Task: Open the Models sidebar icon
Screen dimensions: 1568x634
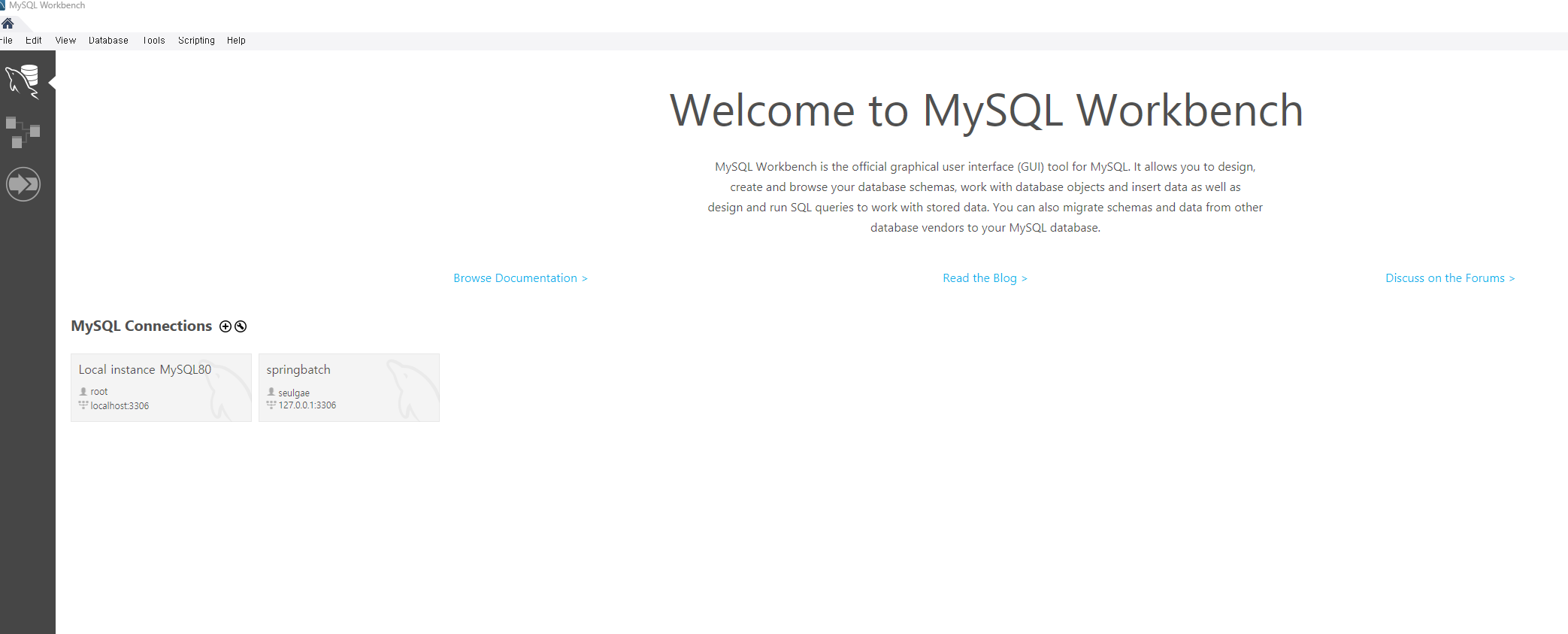Action: (x=23, y=132)
